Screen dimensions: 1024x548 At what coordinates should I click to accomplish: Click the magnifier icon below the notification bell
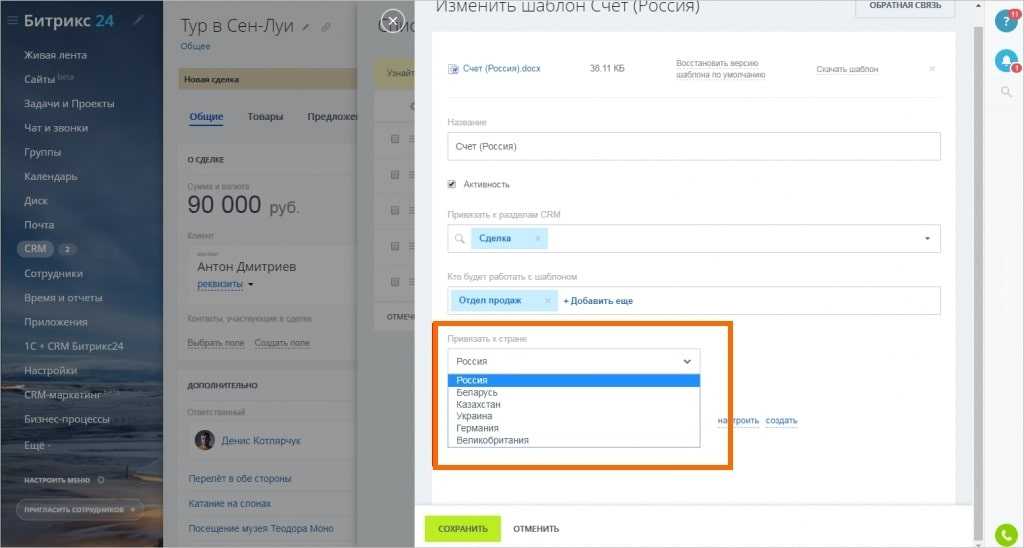(1006, 93)
